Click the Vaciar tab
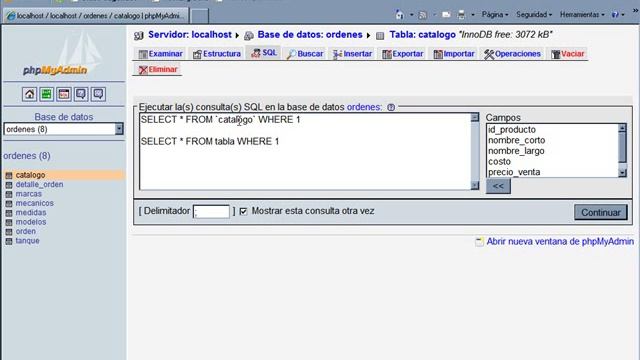This screenshot has width=640, height=360. tap(568, 54)
